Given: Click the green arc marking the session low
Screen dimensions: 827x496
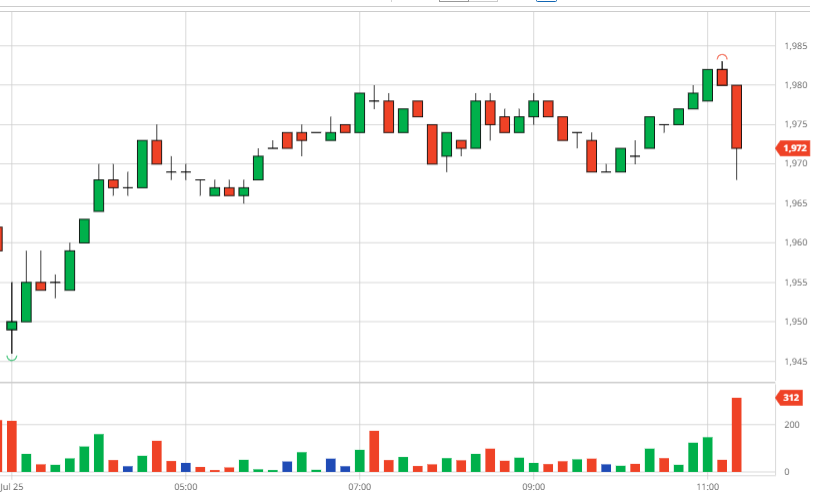Looking at the screenshot, I should [x=12, y=358].
